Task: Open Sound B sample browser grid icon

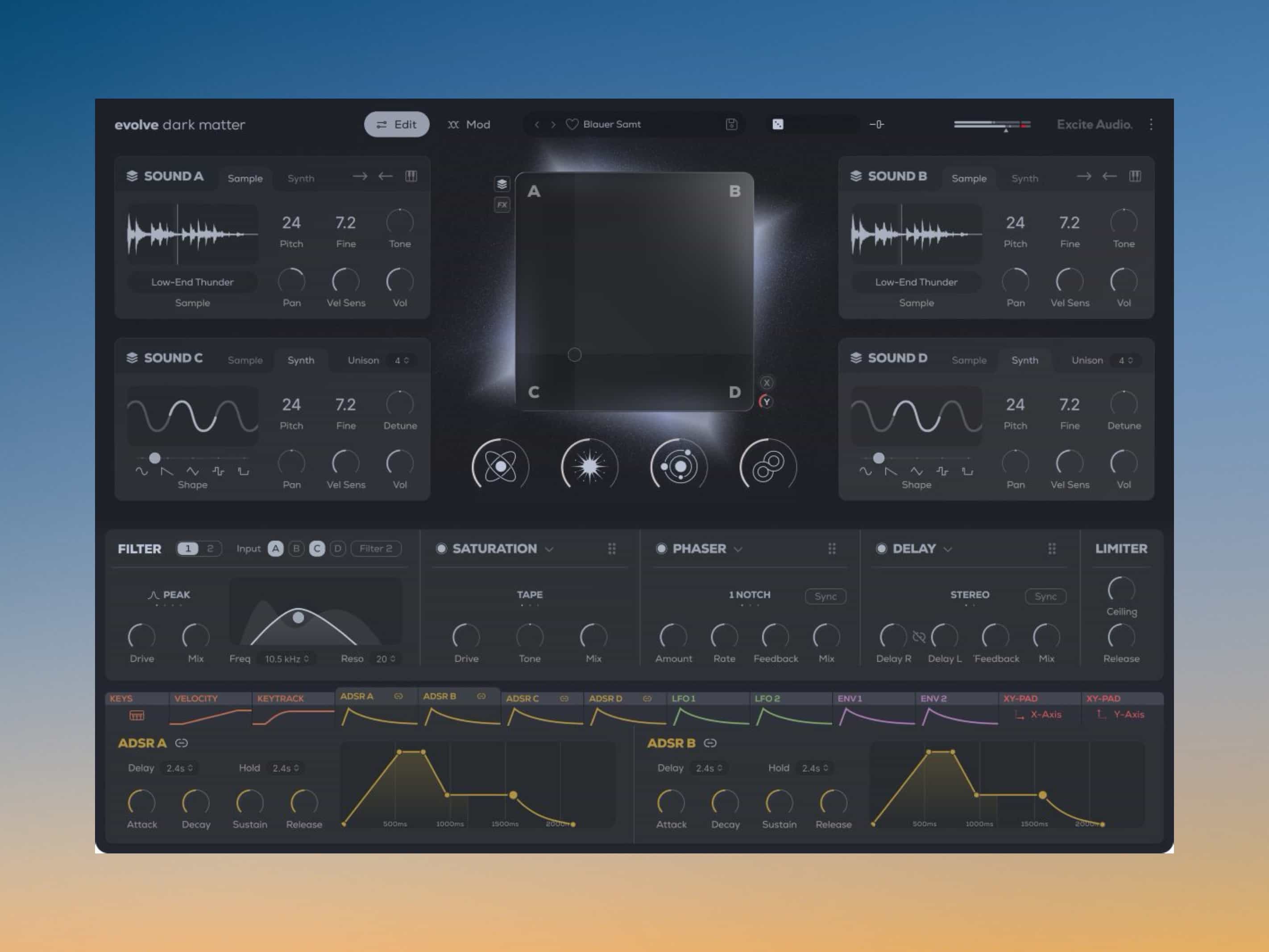Action: tap(1135, 176)
